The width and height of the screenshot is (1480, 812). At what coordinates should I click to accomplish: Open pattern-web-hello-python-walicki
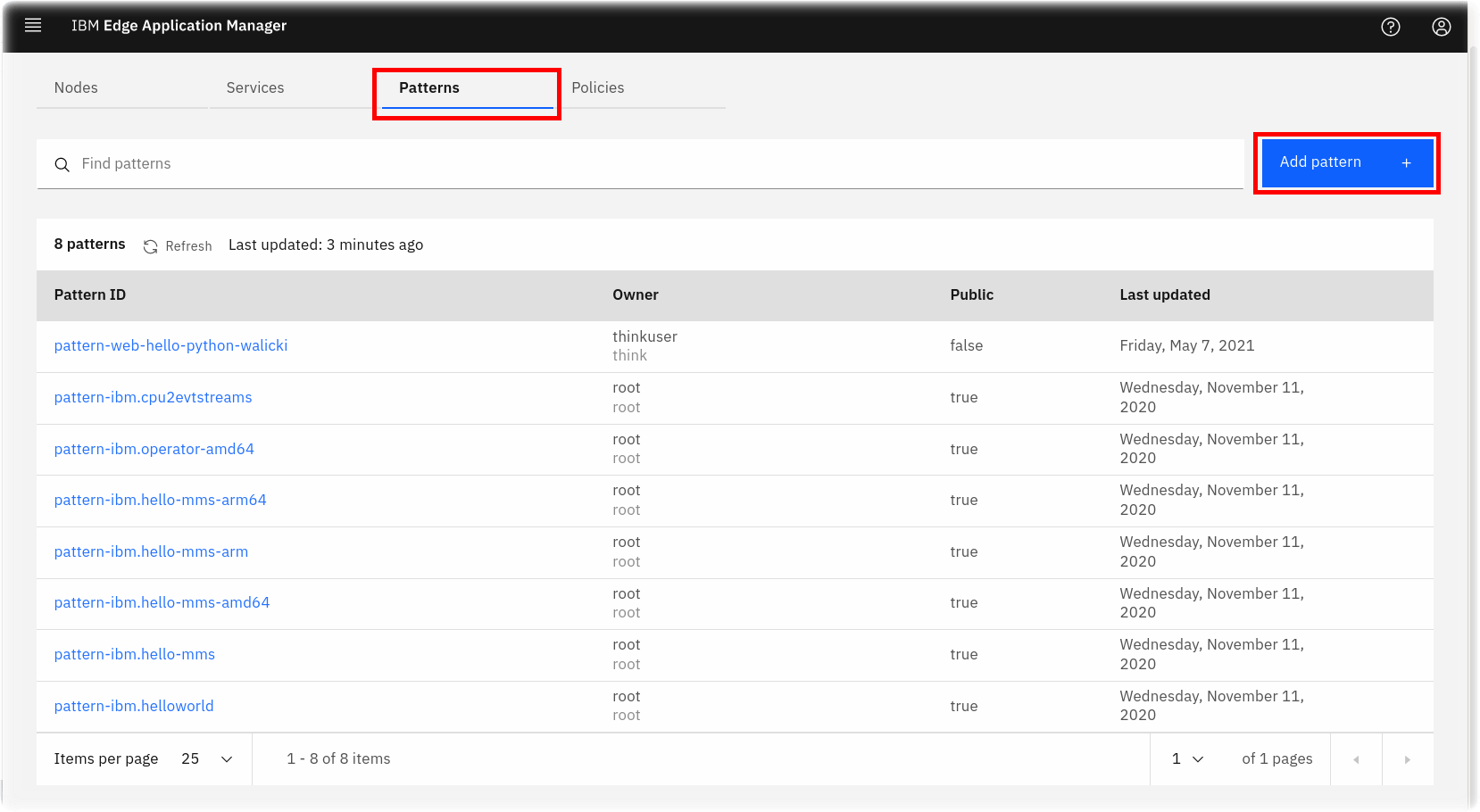coord(170,345)
